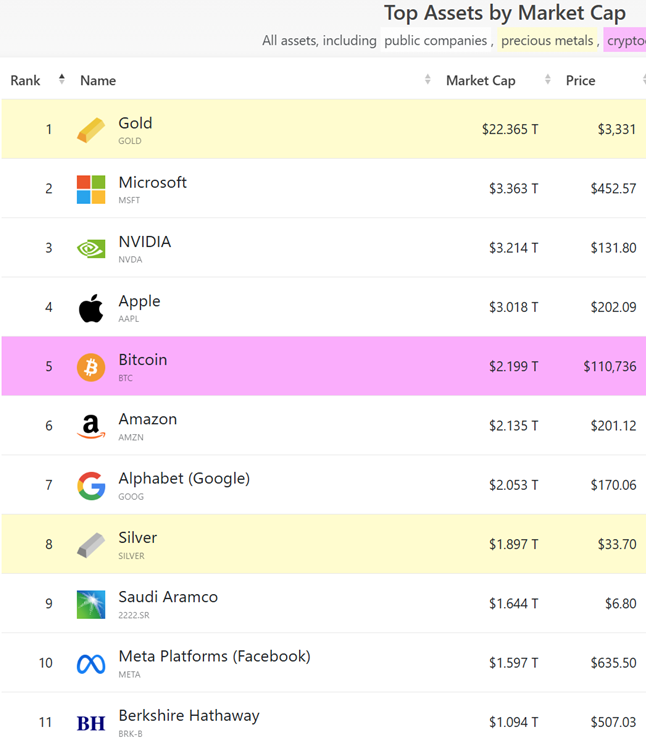Open the Alphabet (Google) link
This screenshot has width=646, height=743.
pyautogui.click(x=184, y=479)
